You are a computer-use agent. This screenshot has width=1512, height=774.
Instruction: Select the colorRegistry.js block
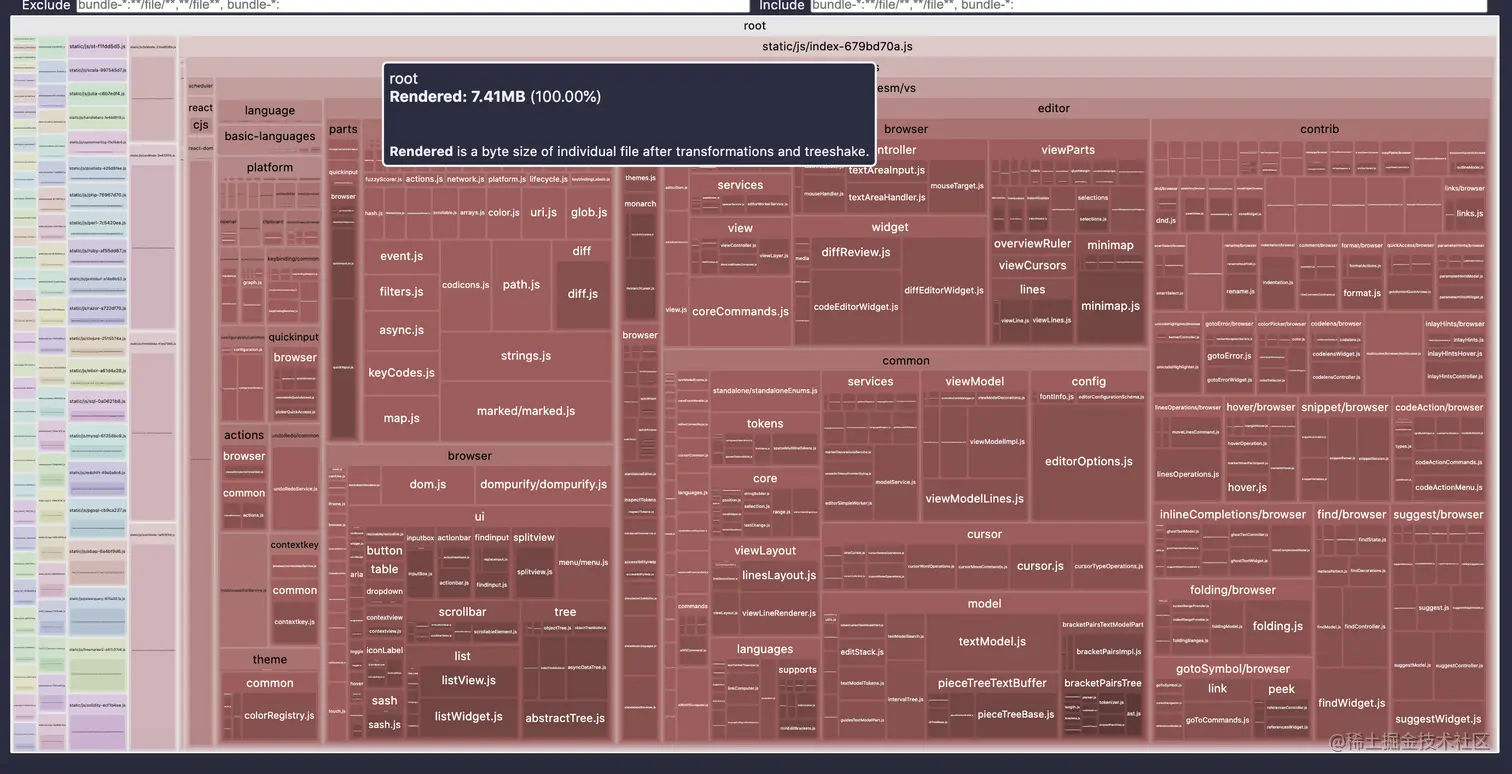click(279, 716)
